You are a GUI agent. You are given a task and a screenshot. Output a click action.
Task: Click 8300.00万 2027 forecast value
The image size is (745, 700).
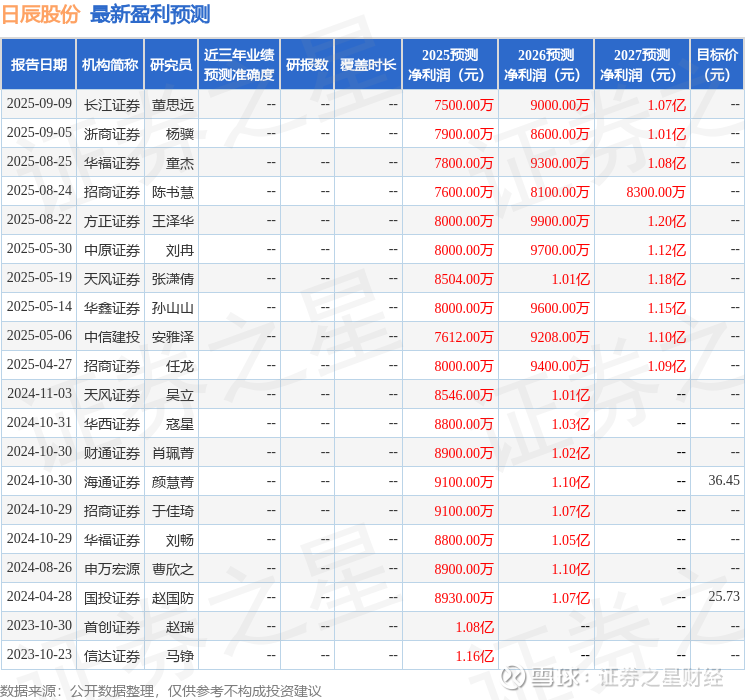point(656,192)
